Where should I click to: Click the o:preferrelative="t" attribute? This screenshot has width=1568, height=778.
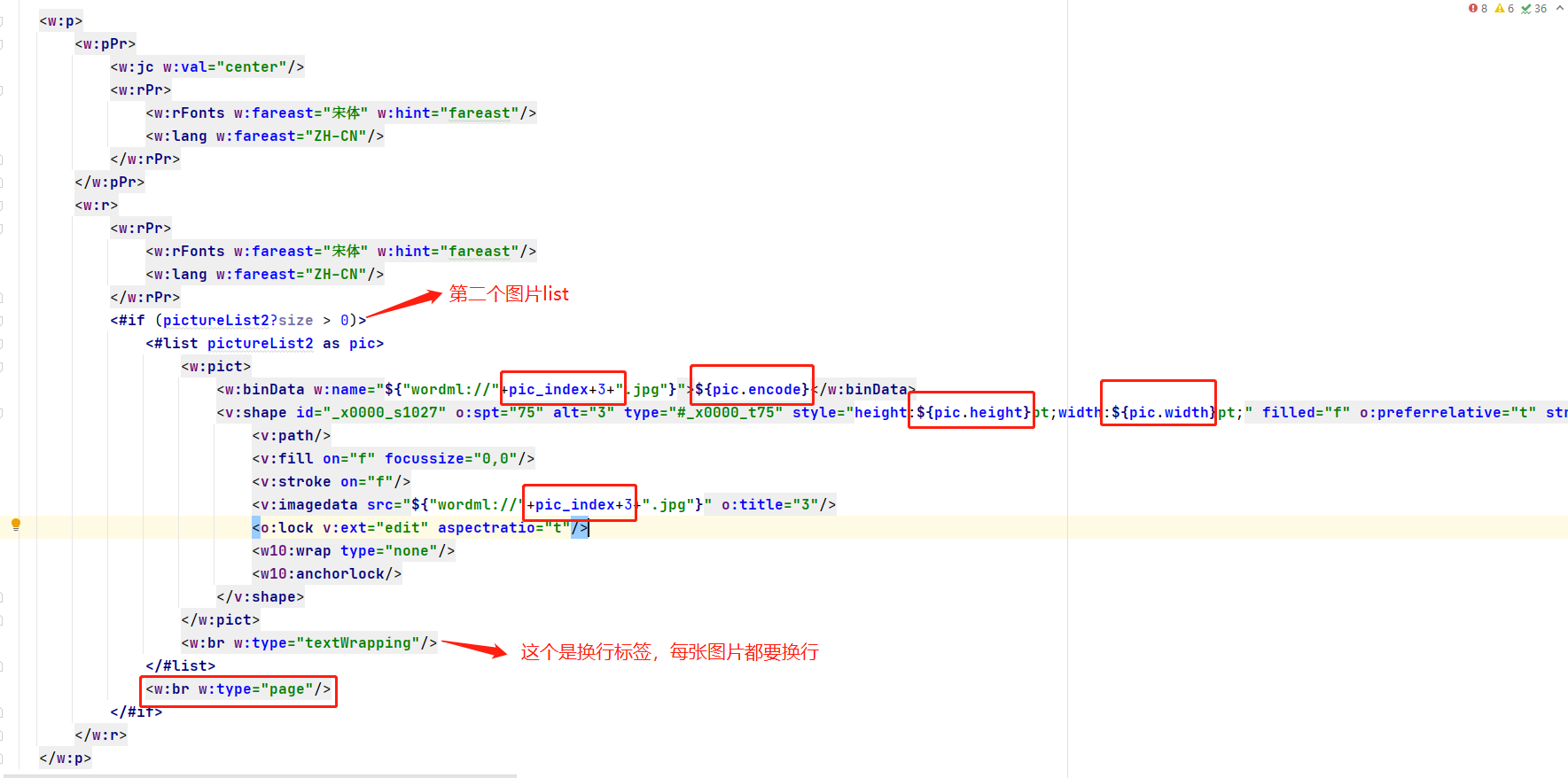tap(1448, 412)
